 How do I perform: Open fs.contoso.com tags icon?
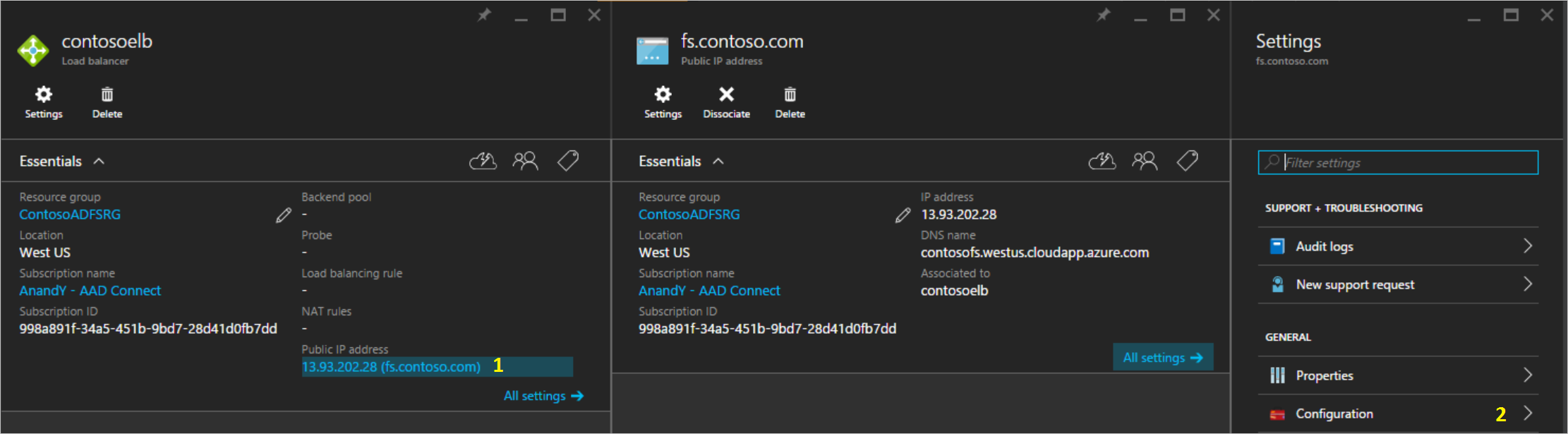[1188, 162]
